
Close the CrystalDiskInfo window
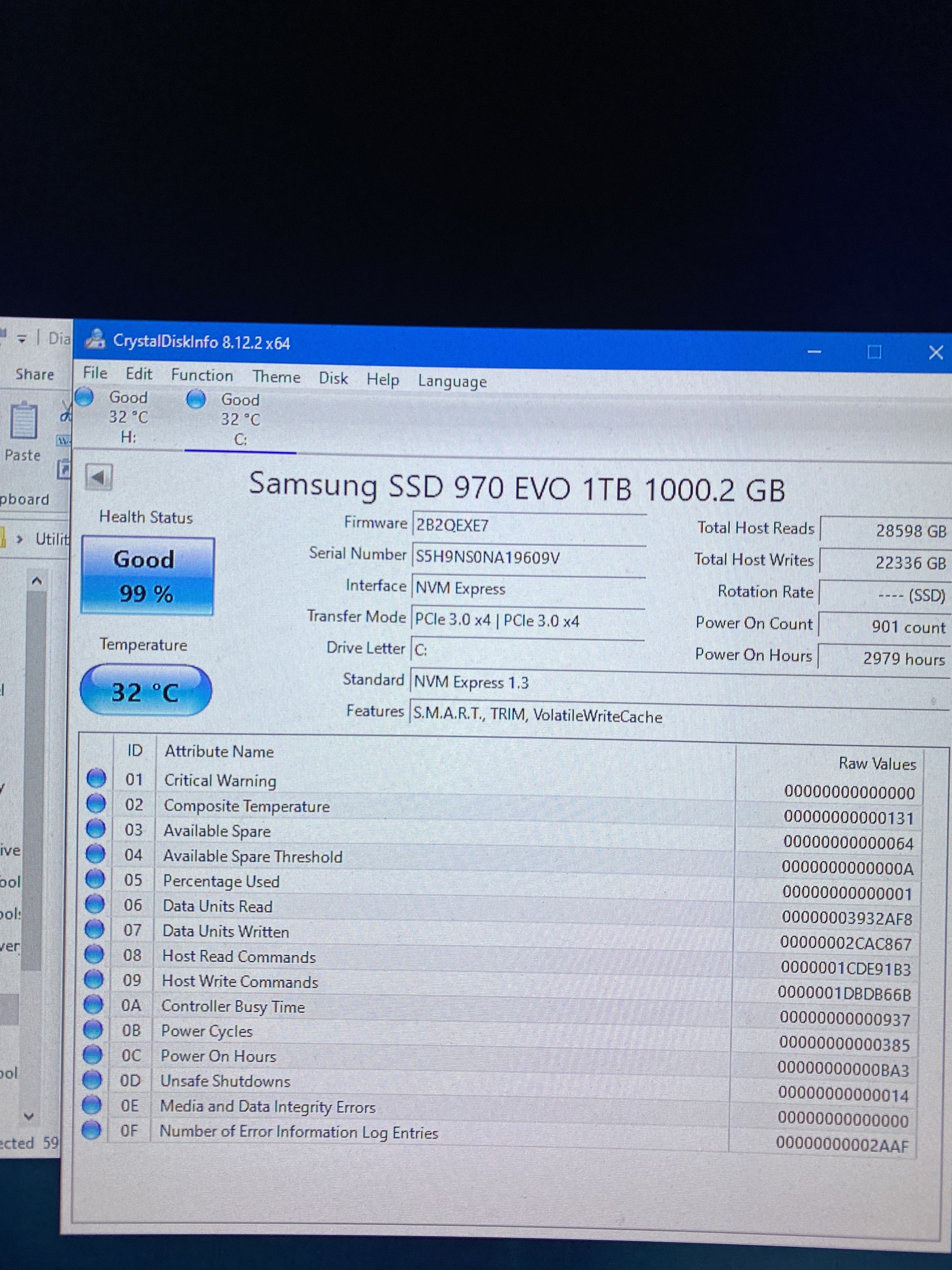point(935,352)
